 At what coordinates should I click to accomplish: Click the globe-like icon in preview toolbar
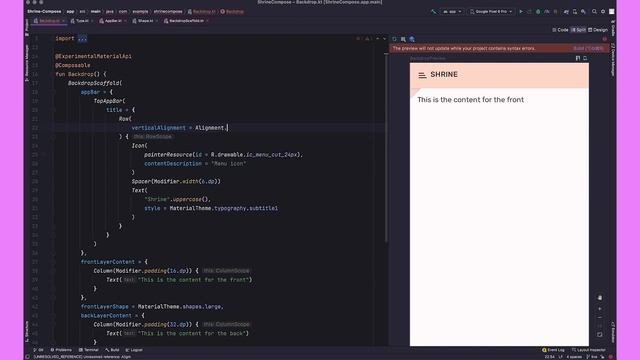click(412, 39)
